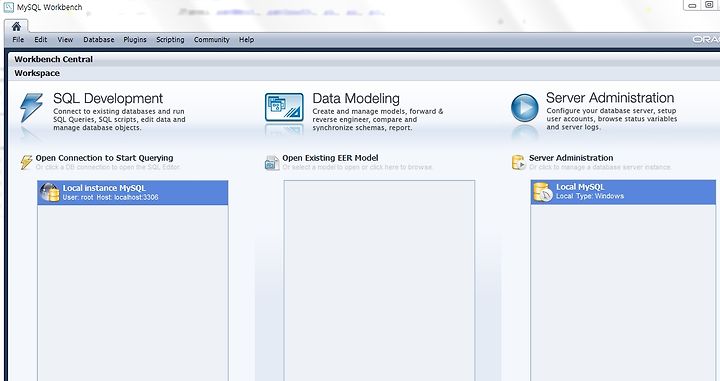Viewport: 720px width, 381px height.
Task: Click the Local MySQL server icon
Action: (x=542, y=192)
